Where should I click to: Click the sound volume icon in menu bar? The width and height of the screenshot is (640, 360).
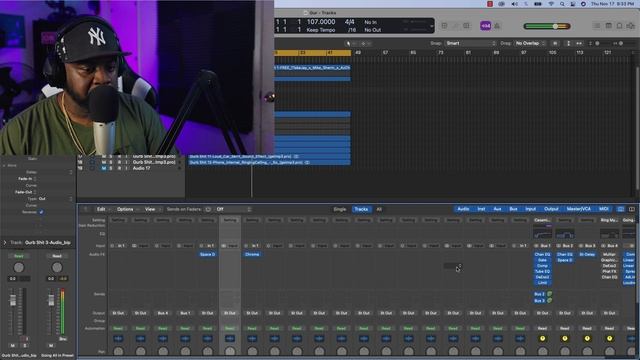pos(515,4)
